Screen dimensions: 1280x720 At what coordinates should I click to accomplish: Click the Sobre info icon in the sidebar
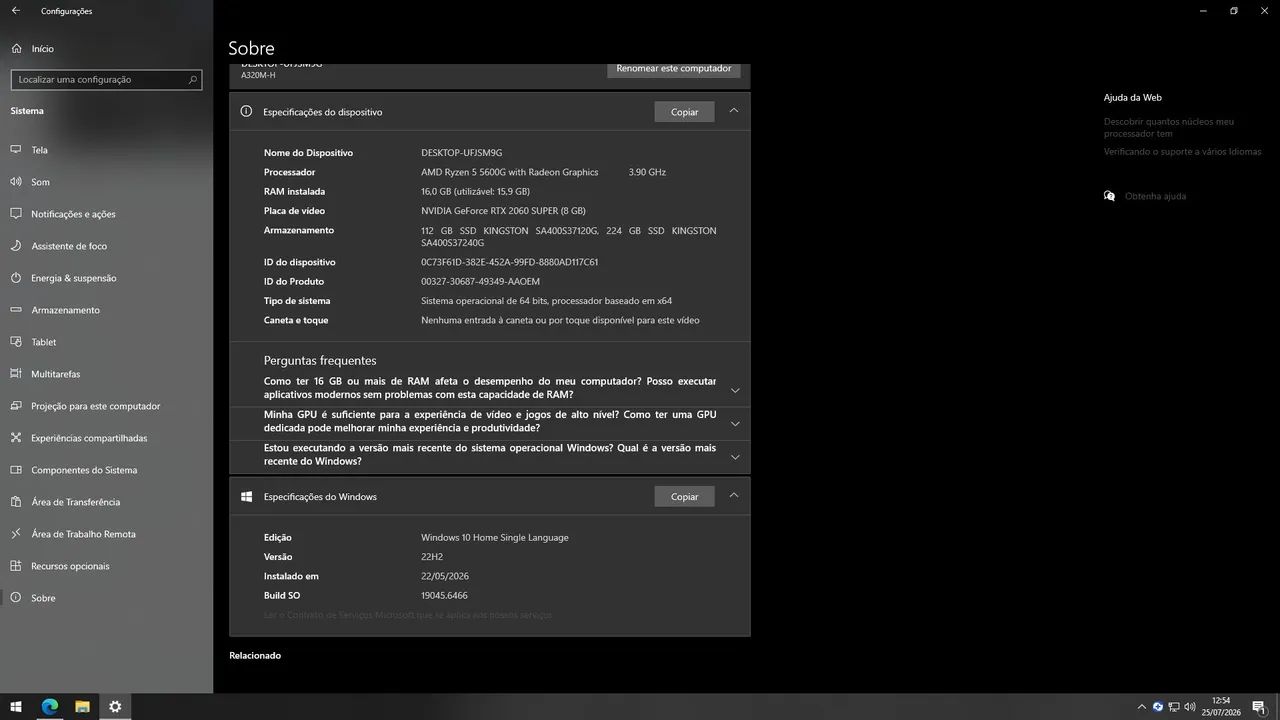tap(15, 598)
